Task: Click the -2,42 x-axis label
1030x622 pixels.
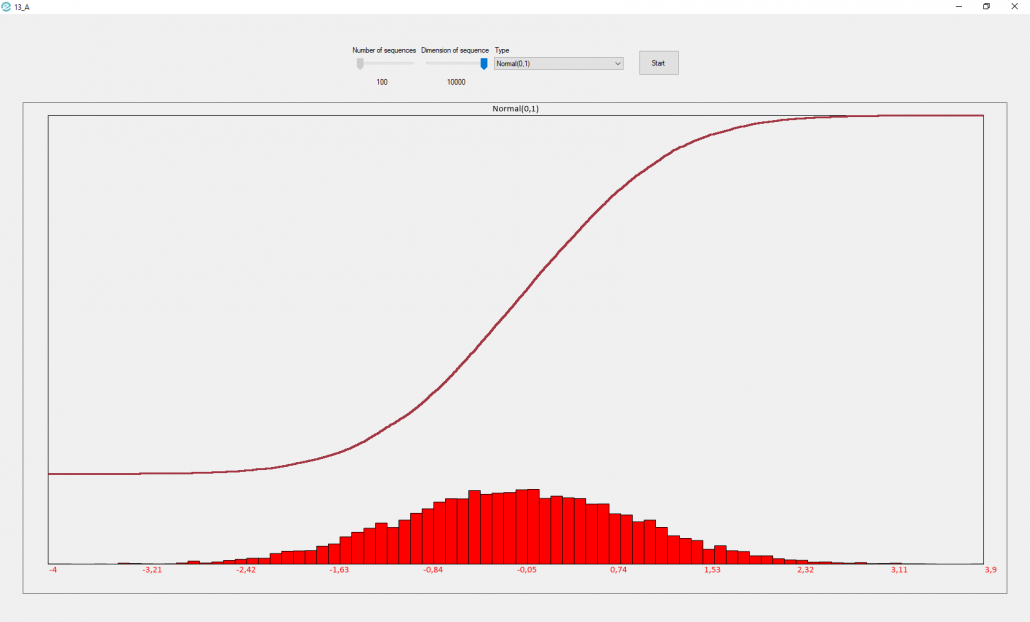Action: pyautogui.click(x=245, y=570)
